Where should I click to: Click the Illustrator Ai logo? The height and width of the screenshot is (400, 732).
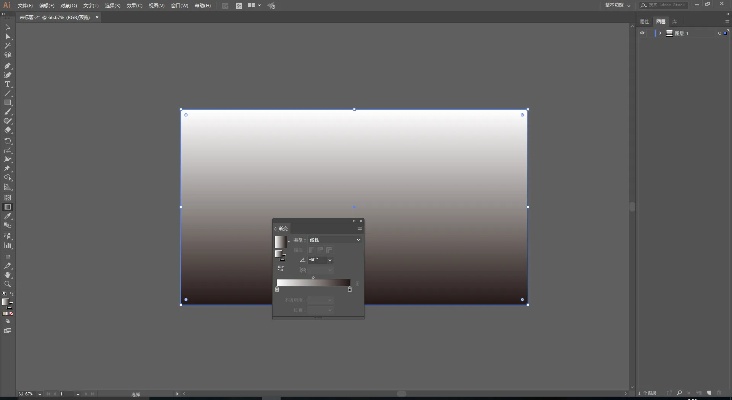click(x=7, y=5)
